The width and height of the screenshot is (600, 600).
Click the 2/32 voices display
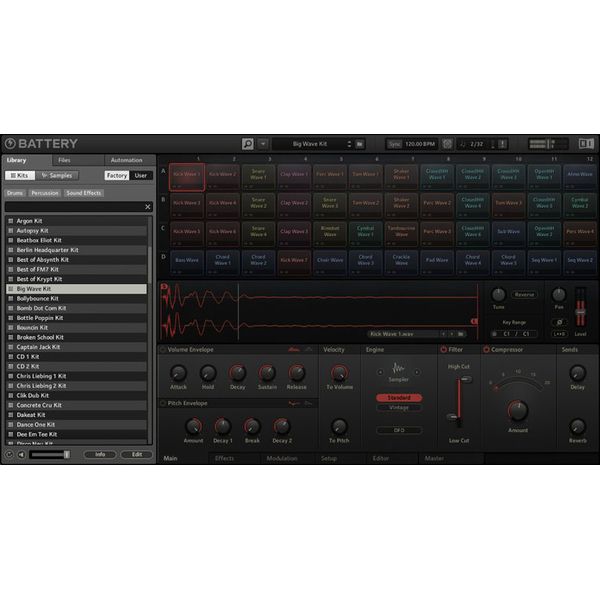pos(476,144)
